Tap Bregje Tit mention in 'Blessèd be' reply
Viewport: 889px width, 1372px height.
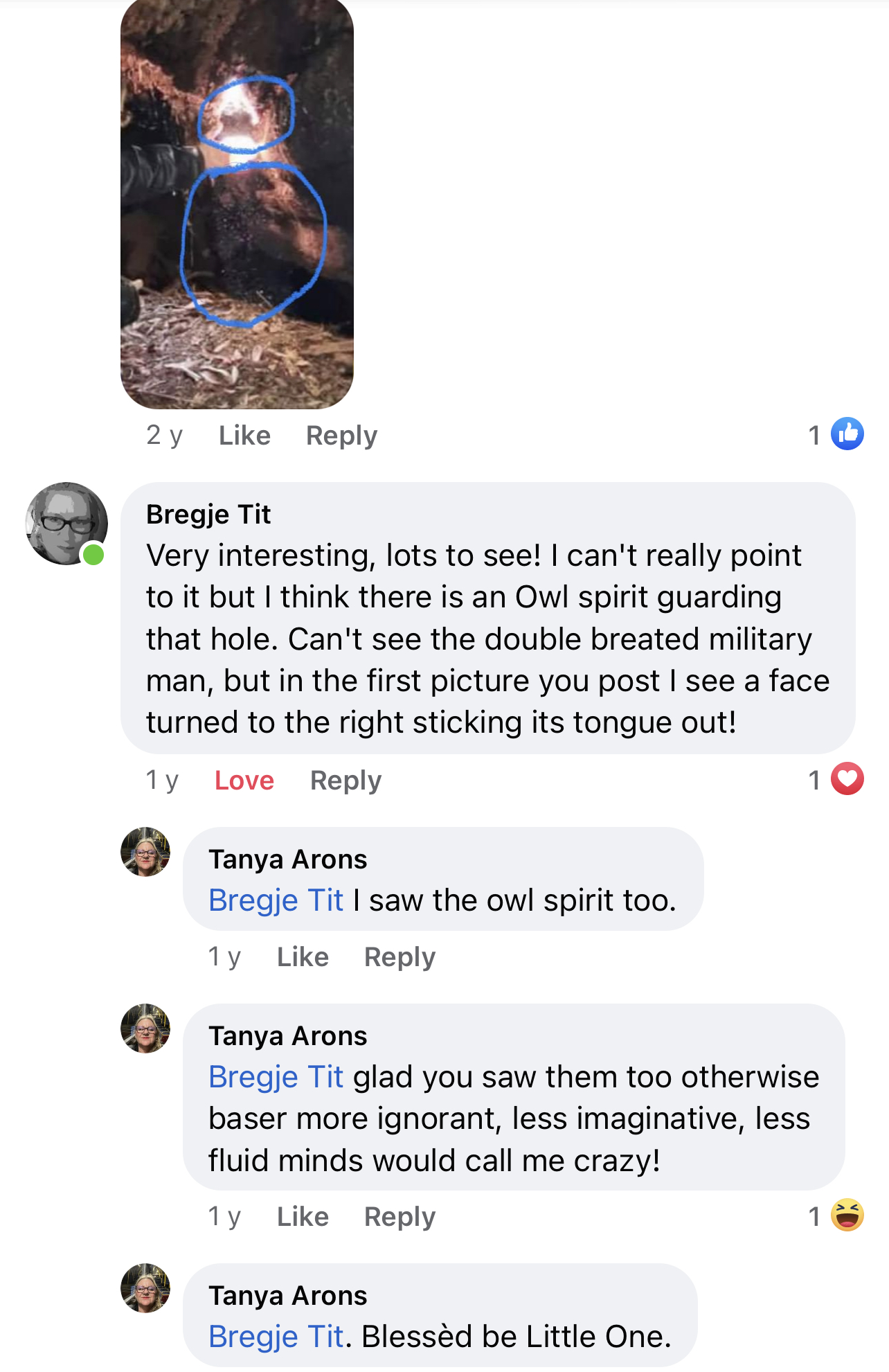[276, 1337]
